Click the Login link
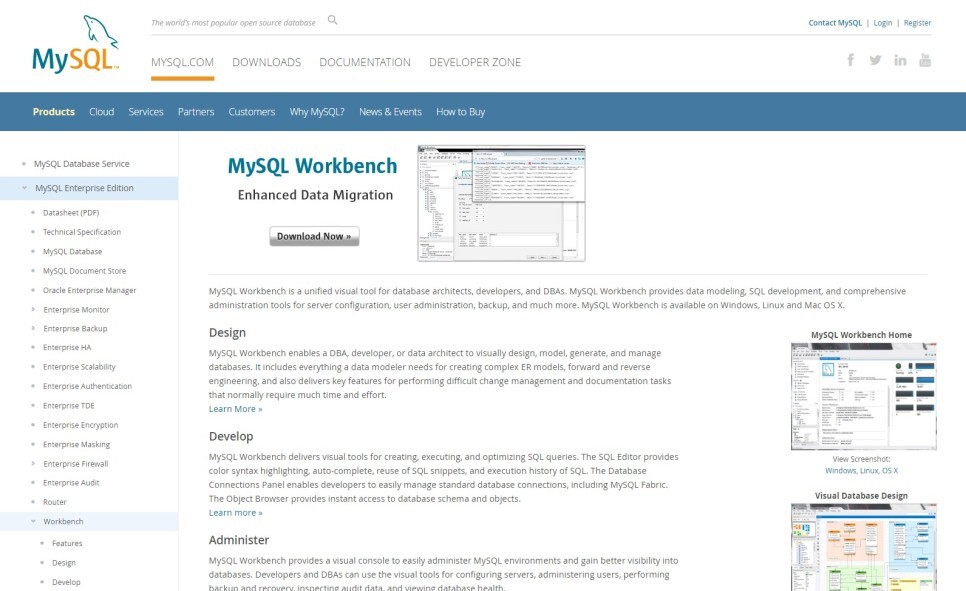The width and height of the screenshot is (966, 591). [x=883, y=23]
